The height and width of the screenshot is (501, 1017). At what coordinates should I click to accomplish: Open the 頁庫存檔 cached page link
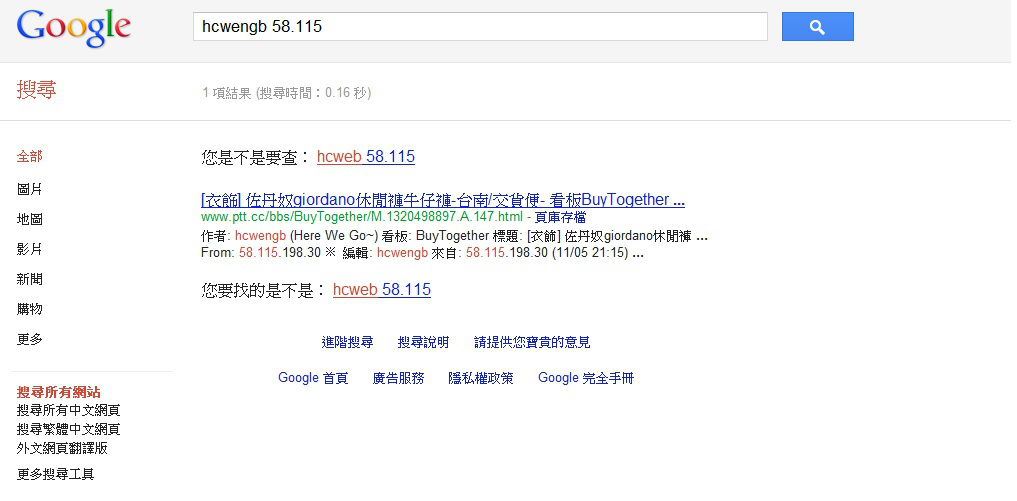(561, 217)
